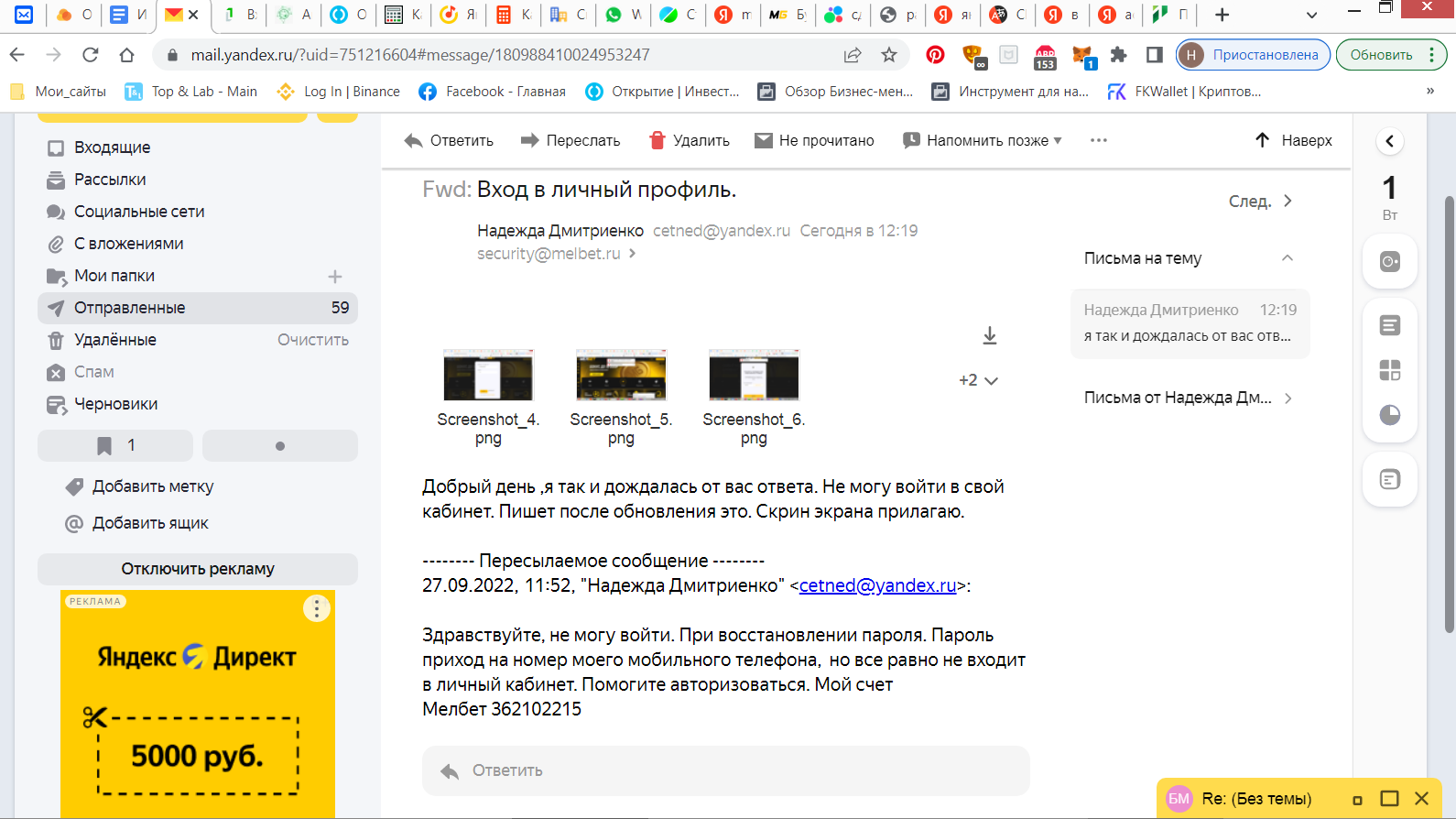
Task: Download all attachments arrow icon
Action: (989, 335)
